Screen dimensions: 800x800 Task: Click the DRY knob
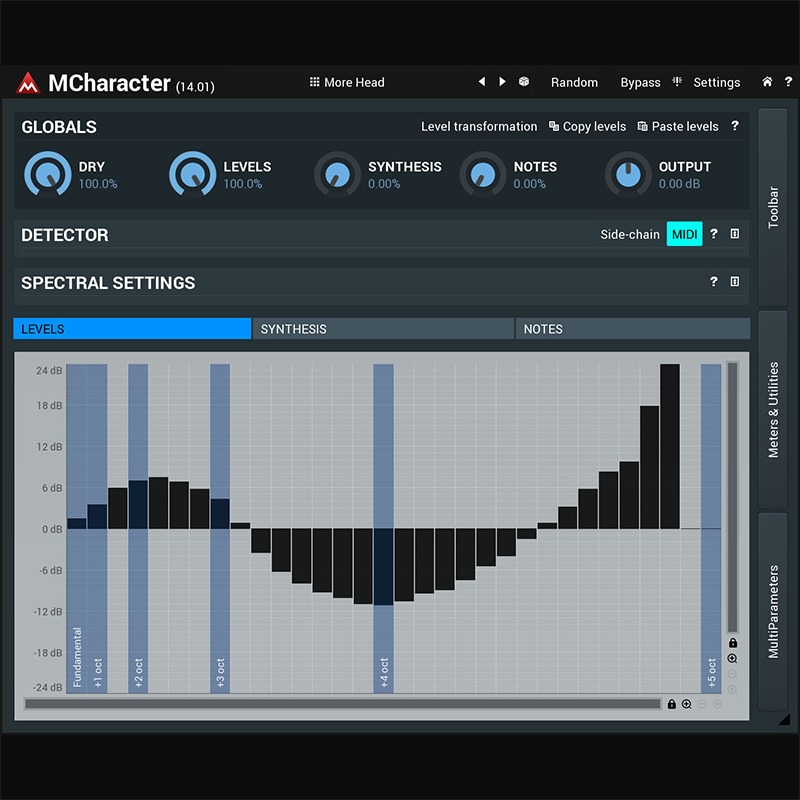pos(47,174)
